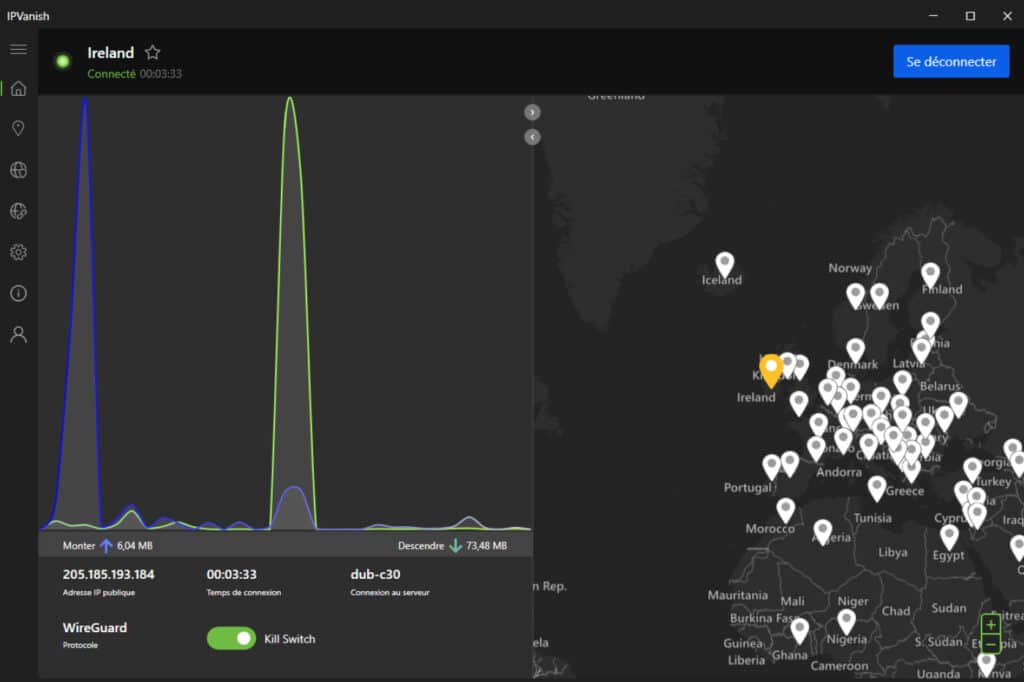
Task: Open the Locations pin icon in sidebar
Action: click(x=18, y=128)
